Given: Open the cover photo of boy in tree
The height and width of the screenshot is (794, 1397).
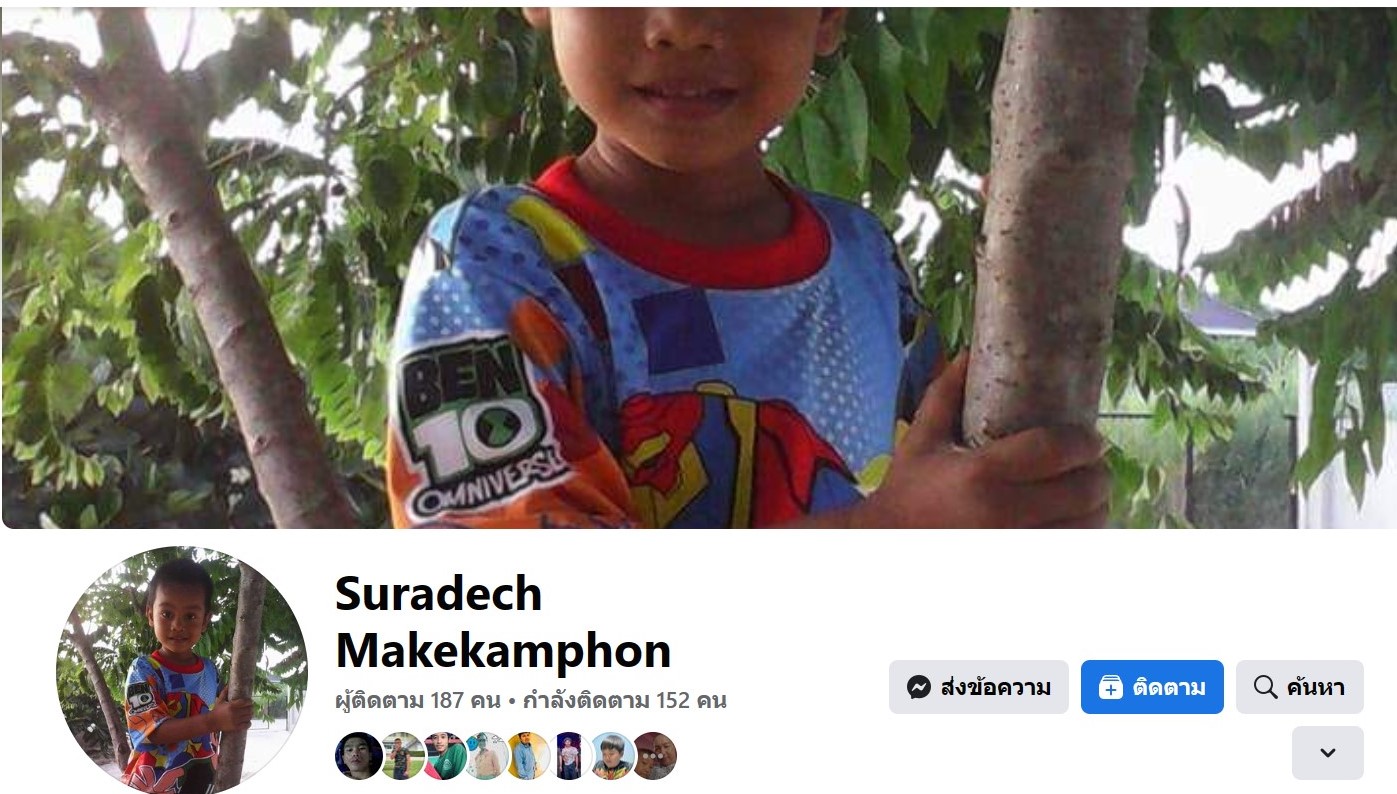Looking at the screenshot, I should click(698, 265).
